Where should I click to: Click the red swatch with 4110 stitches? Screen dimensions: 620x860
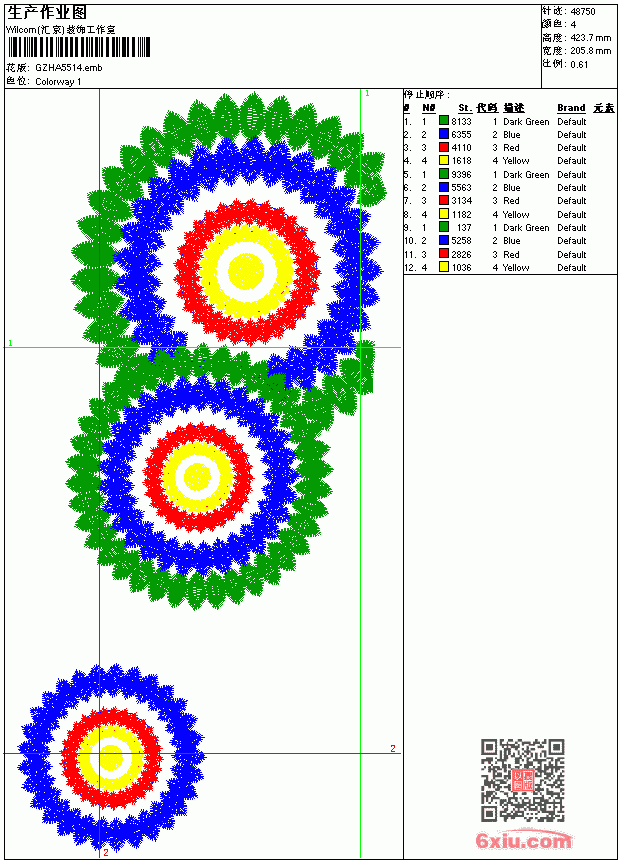[444, 147]
